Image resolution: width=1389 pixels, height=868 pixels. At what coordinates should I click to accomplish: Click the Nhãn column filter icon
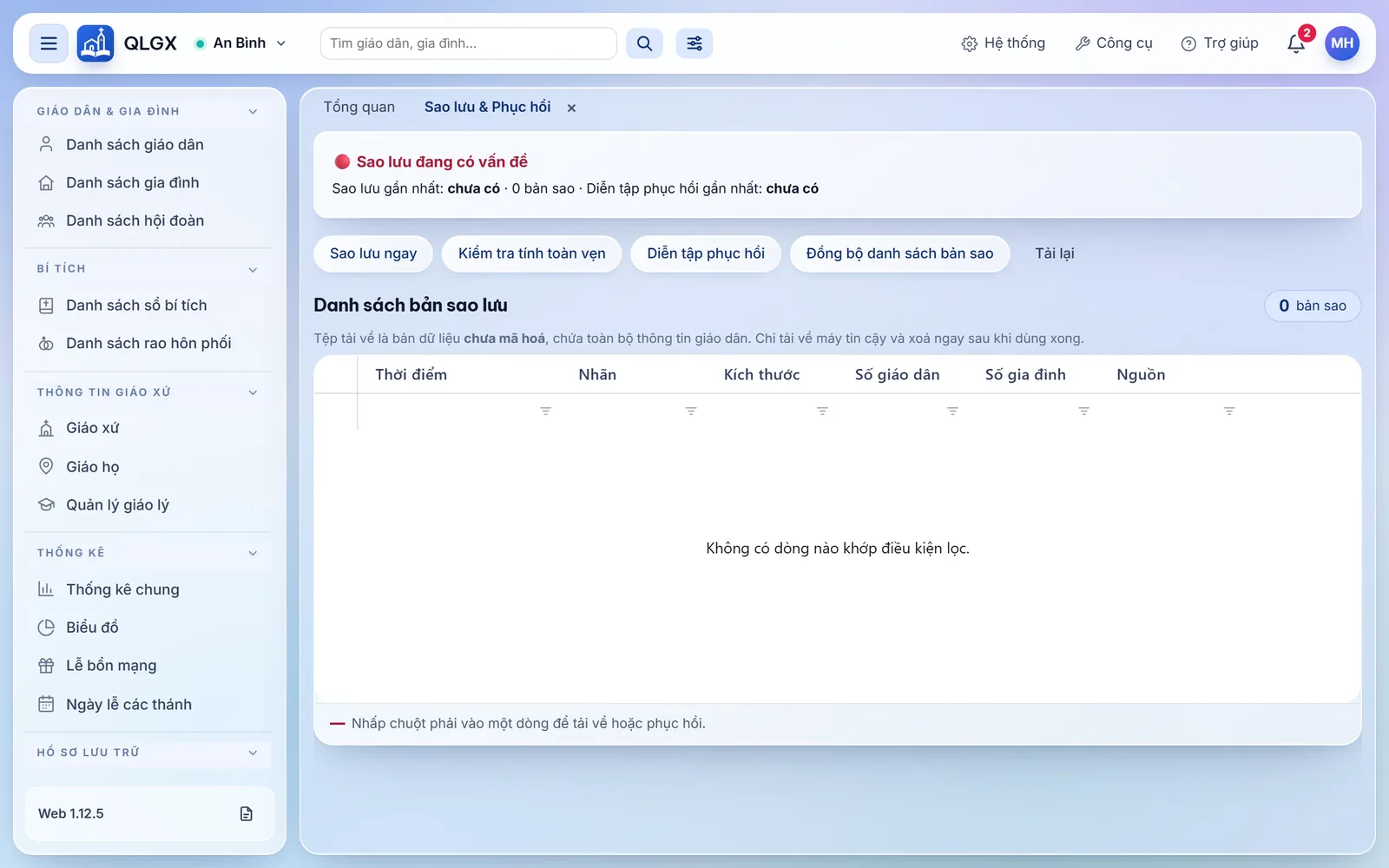coord(691,411)
